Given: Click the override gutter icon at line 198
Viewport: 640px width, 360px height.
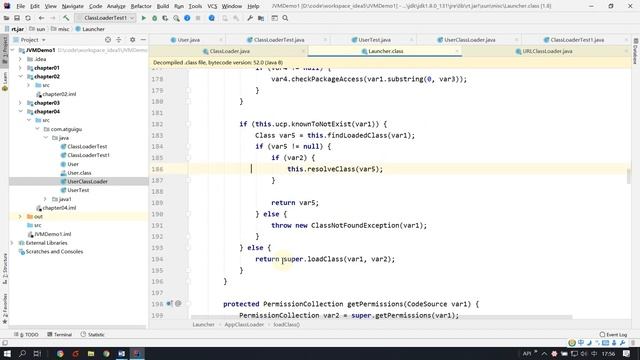Looking at the screenshot, I should [169, 304].
